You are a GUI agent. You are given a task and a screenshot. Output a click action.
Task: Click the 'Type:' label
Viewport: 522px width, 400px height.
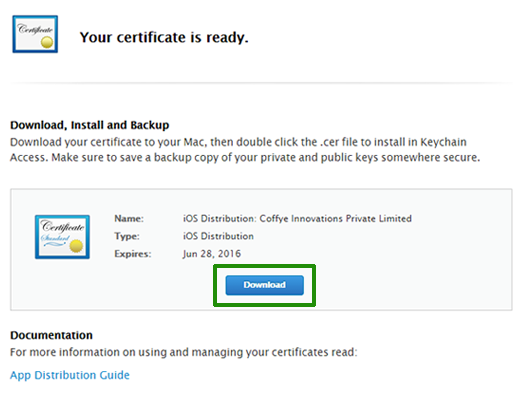pyautogui.click(x=127, y=236)
